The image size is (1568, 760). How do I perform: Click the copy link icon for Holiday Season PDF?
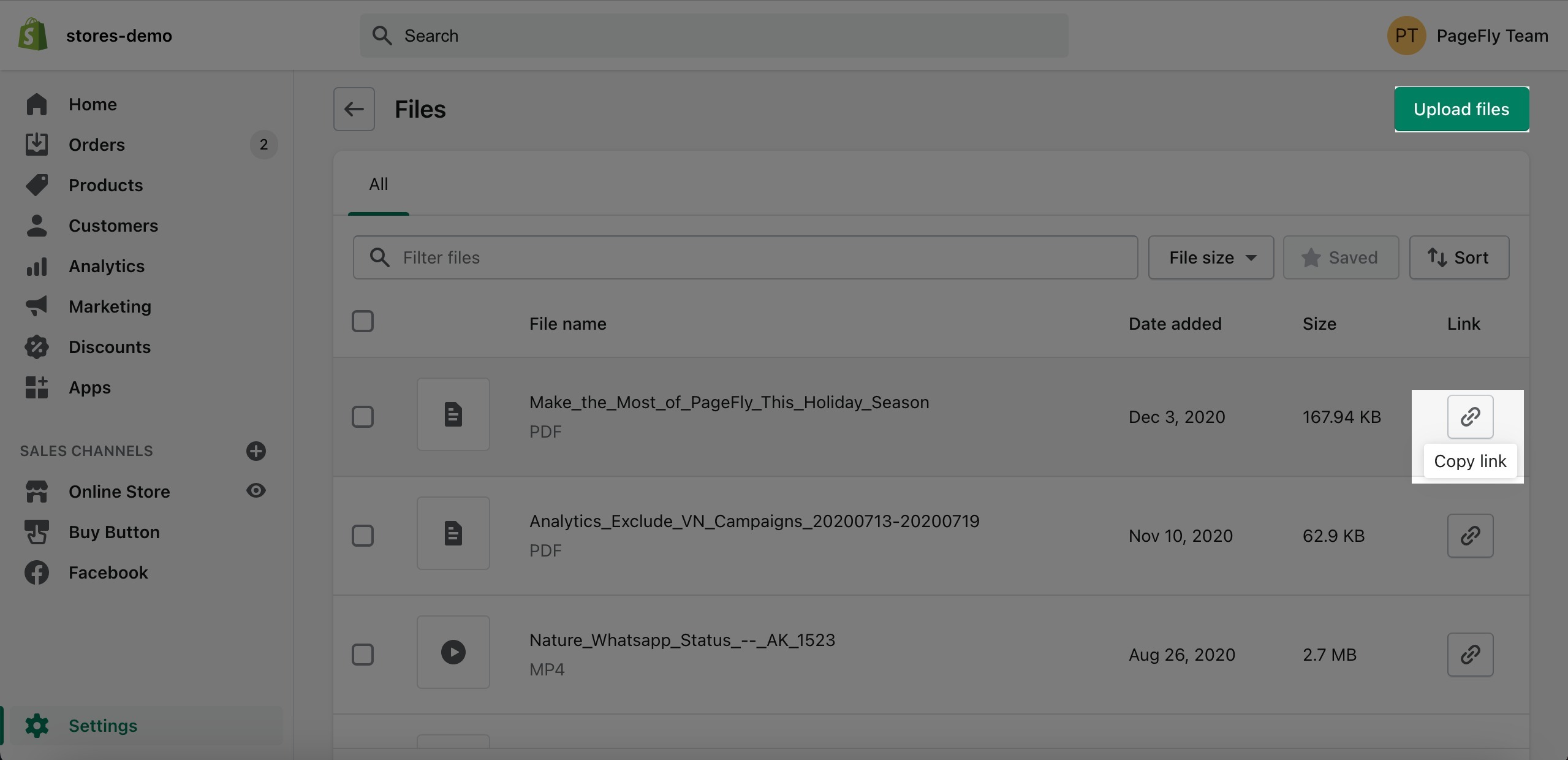click(1470, 417)
